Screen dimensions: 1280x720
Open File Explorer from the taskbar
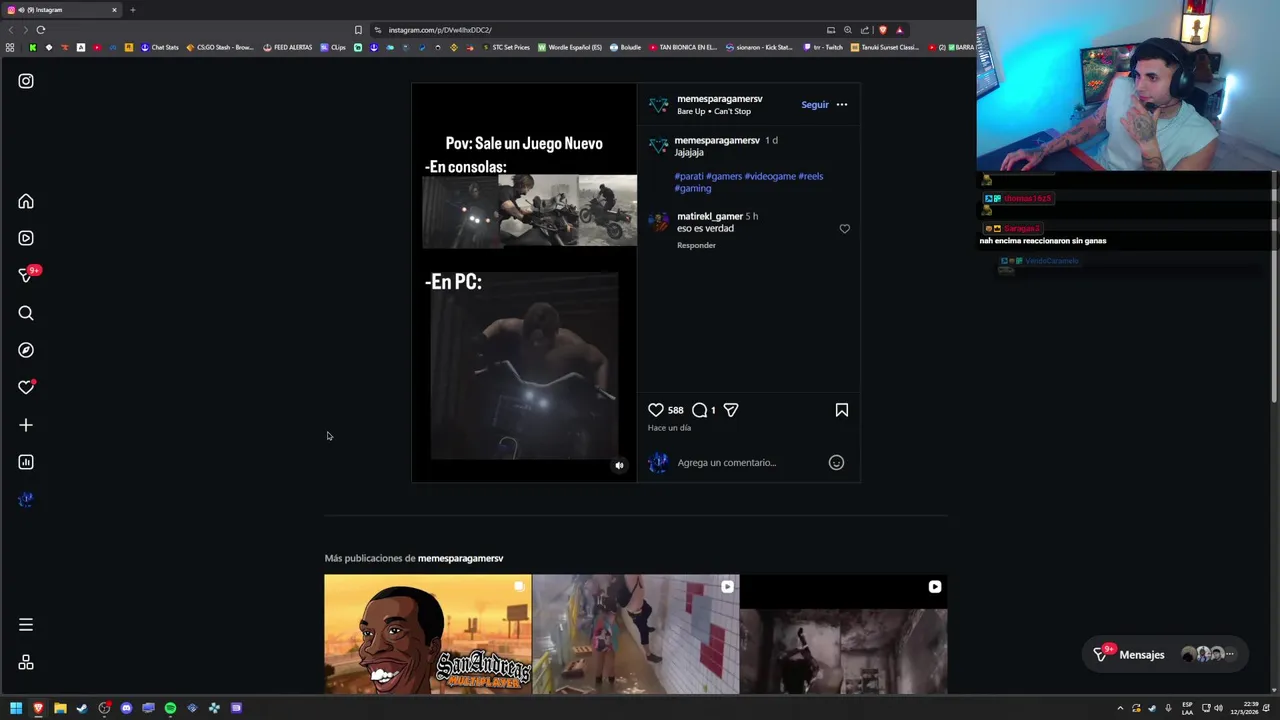click(x=60, y=708)
